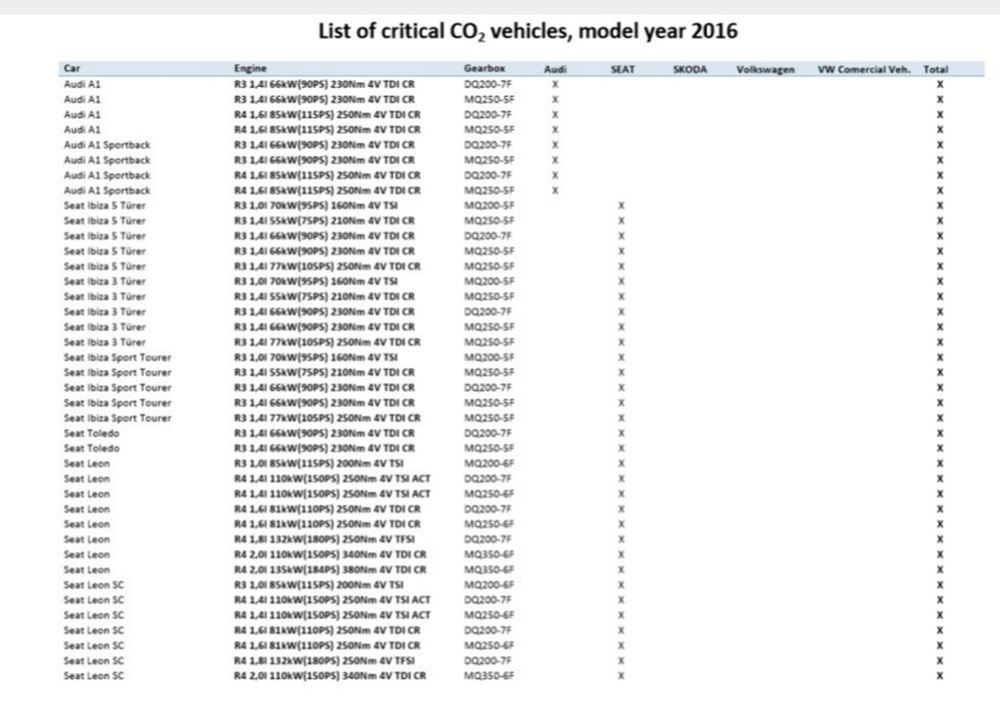
Task: Select the 77kW(105PS) engine cell for Seat Ibiza 5 Türer
Action: point(327,266)
